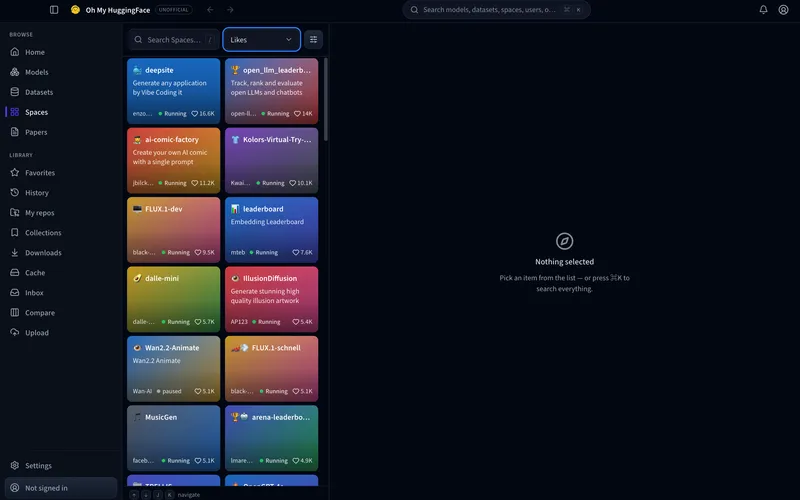The width and height of the screenshot is (800, 500).
Task: Click the Compare columns icon
Action: pos(15,312)
